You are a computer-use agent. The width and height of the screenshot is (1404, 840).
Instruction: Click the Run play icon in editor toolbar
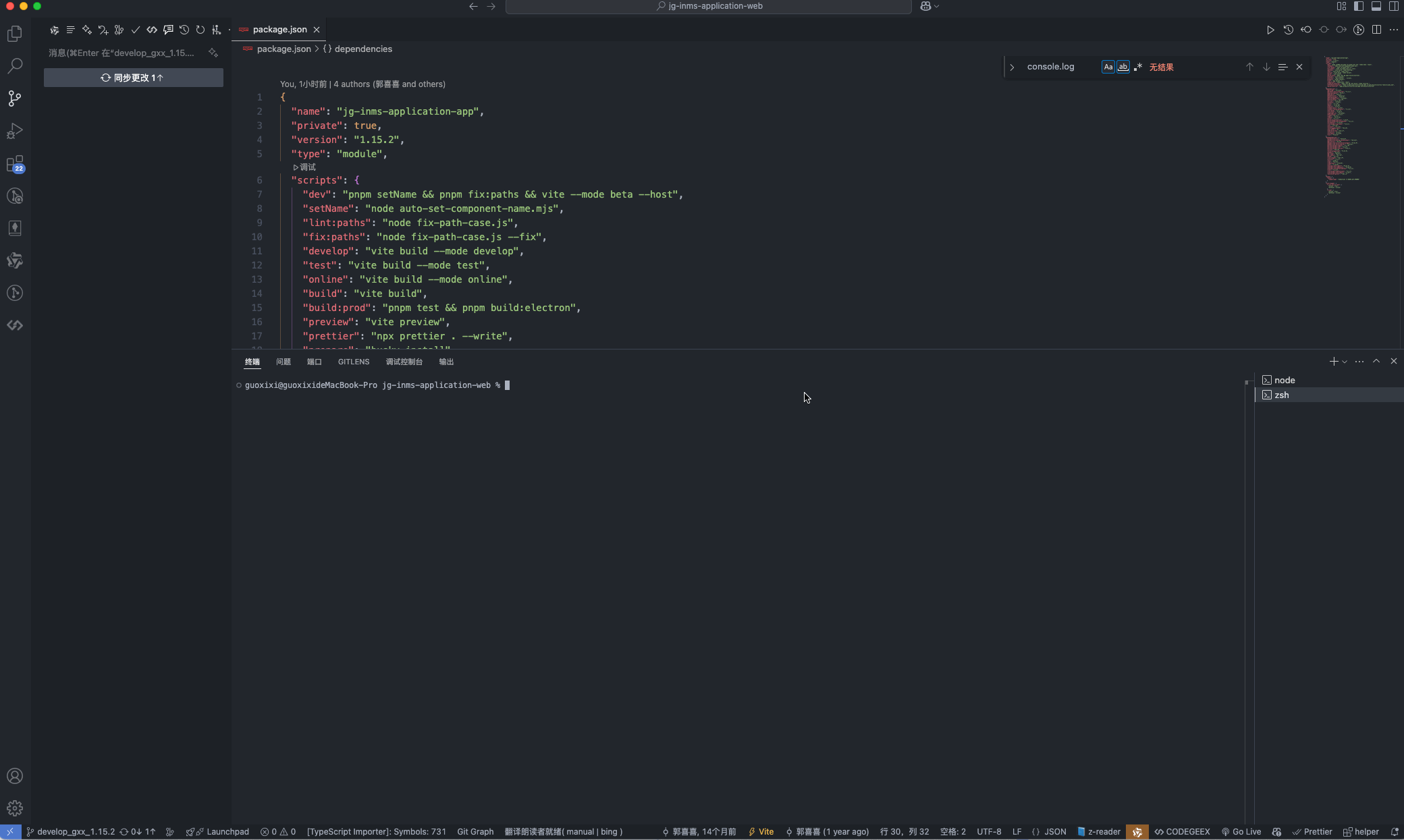1270,30
